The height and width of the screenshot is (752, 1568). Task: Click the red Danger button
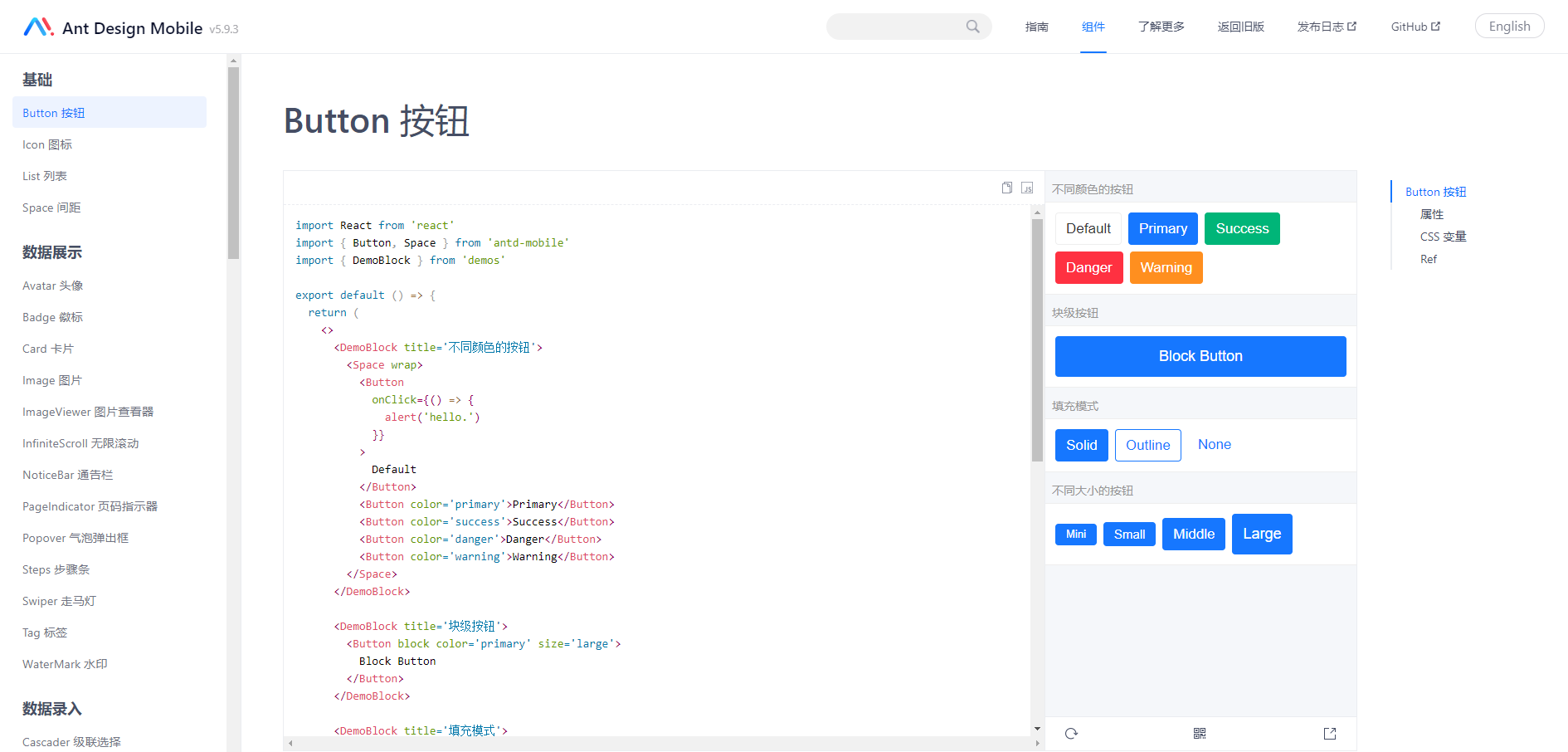(1089, 268)
